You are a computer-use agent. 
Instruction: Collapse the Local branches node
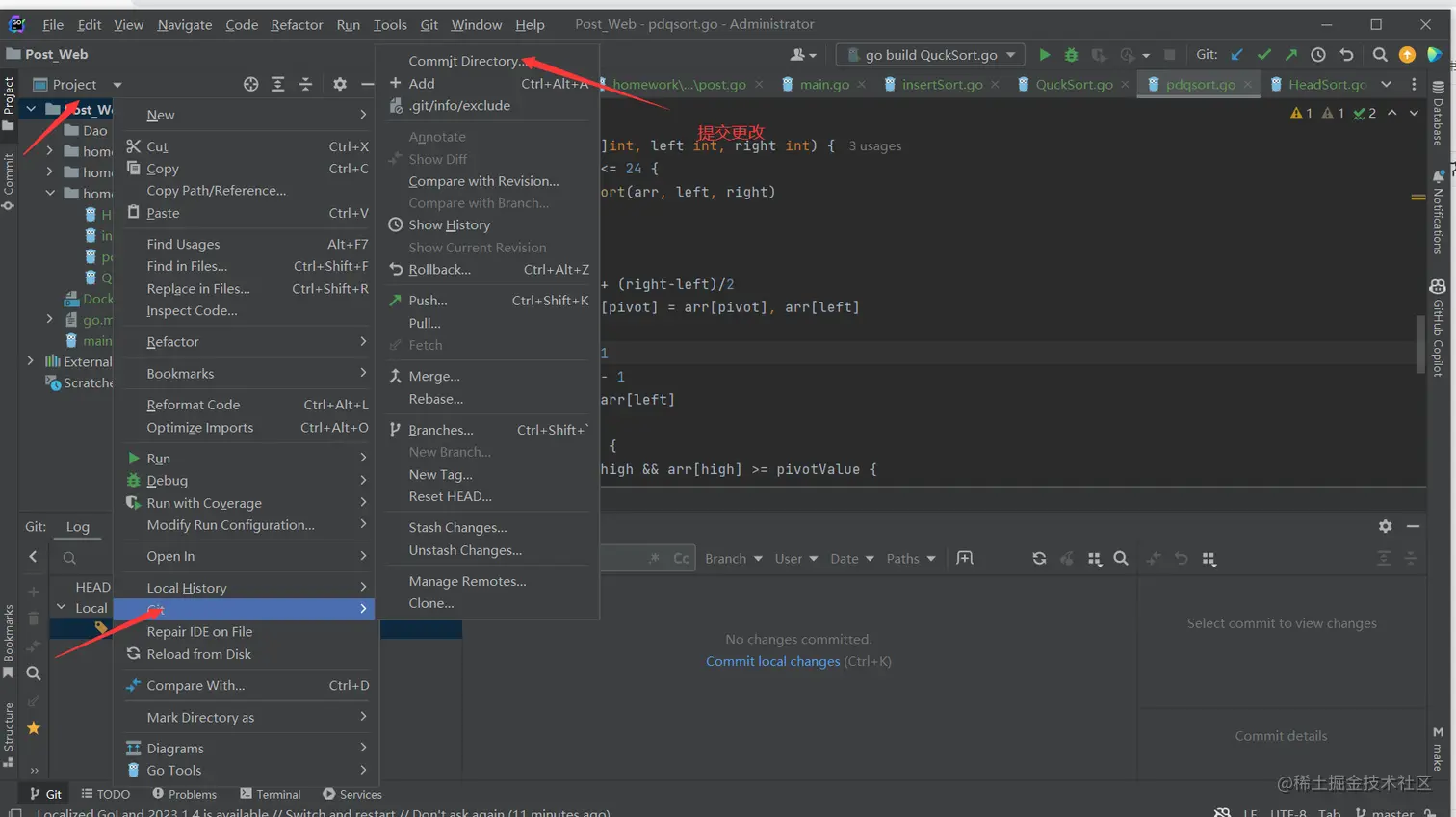pyautogui.click(x=62, y=608)
